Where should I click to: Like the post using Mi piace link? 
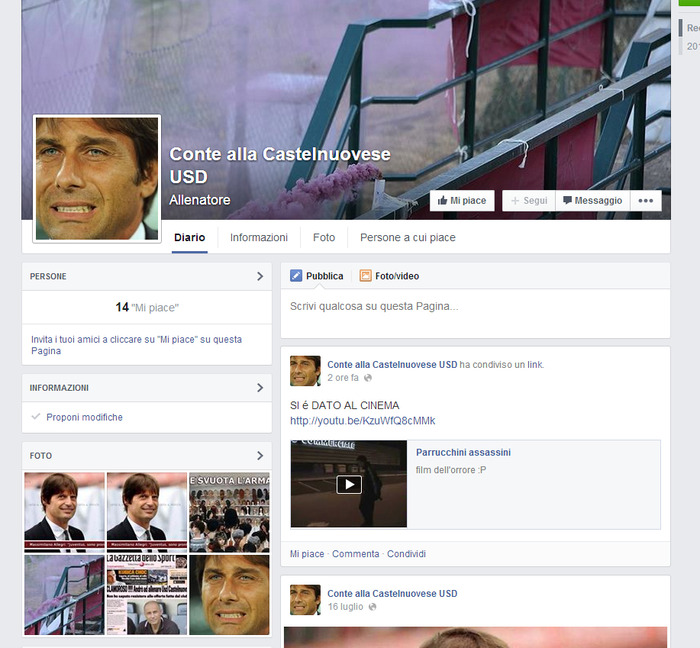[307, 554]
